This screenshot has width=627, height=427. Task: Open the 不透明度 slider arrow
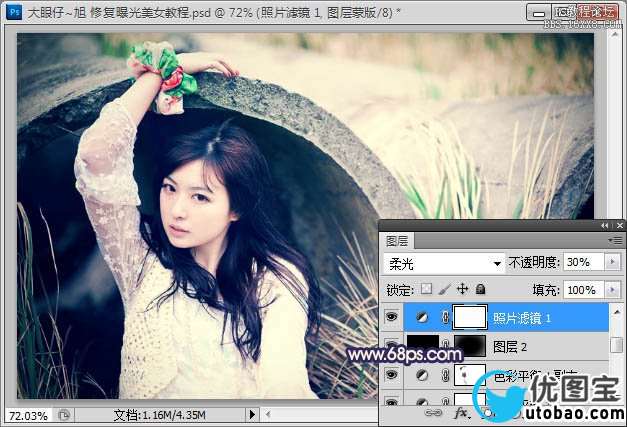pos(612,262)
